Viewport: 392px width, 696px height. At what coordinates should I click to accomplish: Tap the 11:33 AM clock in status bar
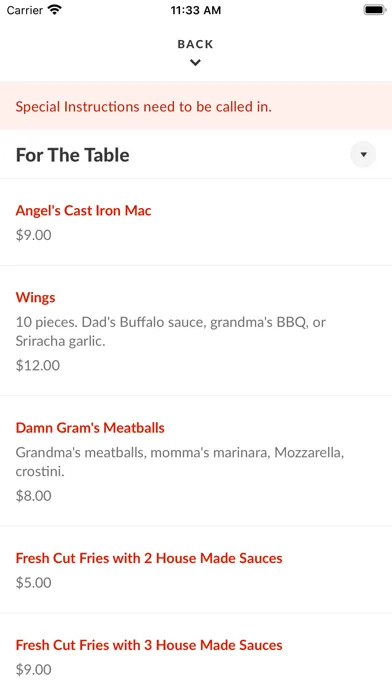[x=196, y=10]
